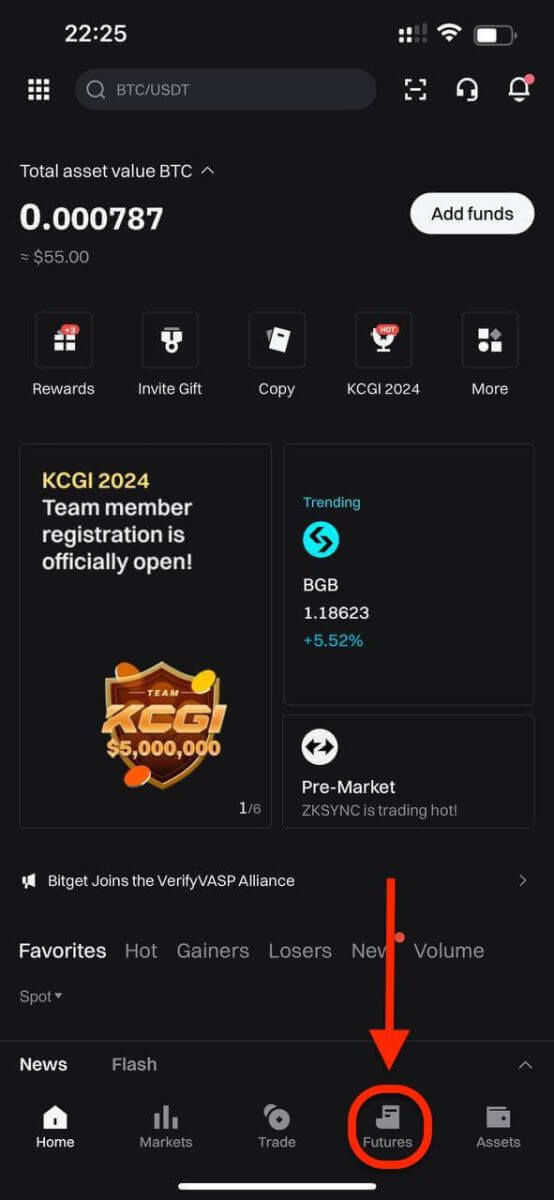The image size is (554, 1200).
Task: Open the Pre-Market ZKSYNC card
Action: click(x=408, y=771)
